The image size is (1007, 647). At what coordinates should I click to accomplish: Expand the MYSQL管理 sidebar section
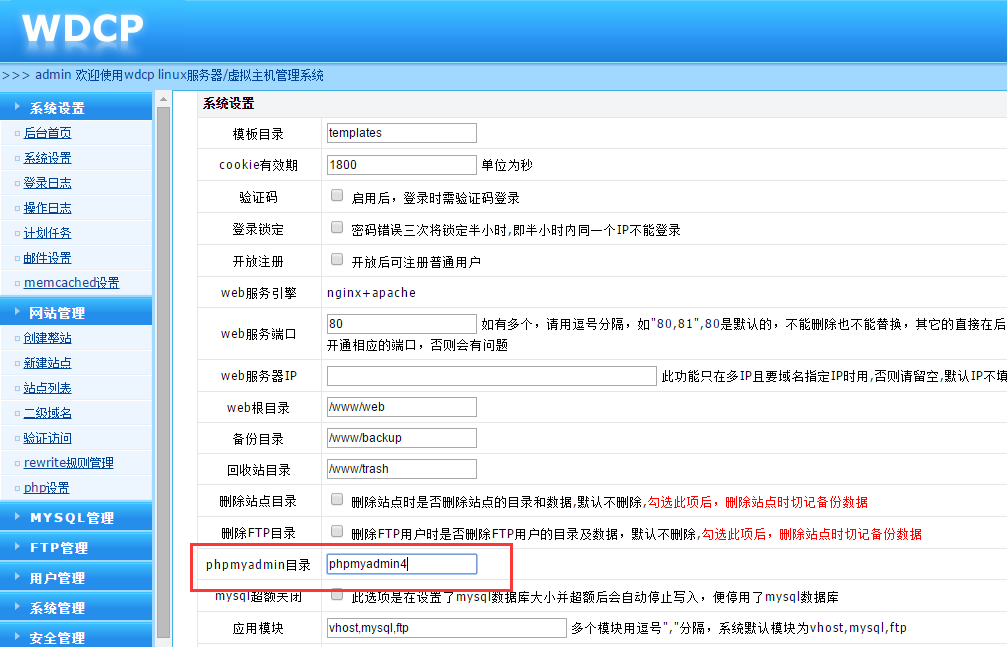pos(71,518)
